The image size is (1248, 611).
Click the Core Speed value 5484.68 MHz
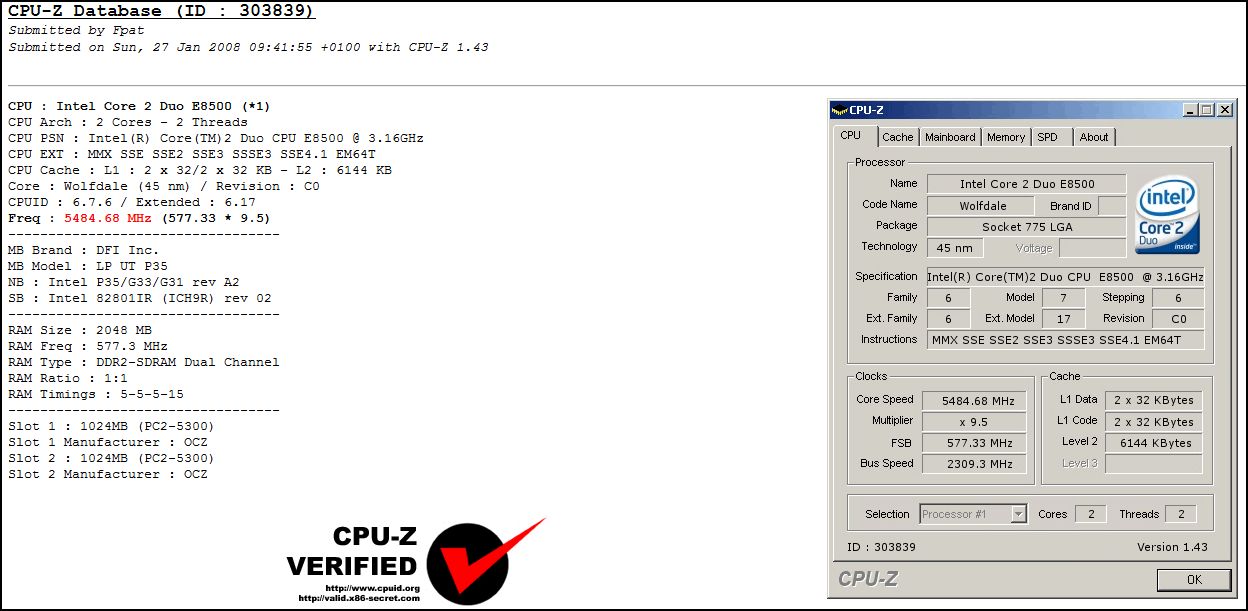point(974,401)
